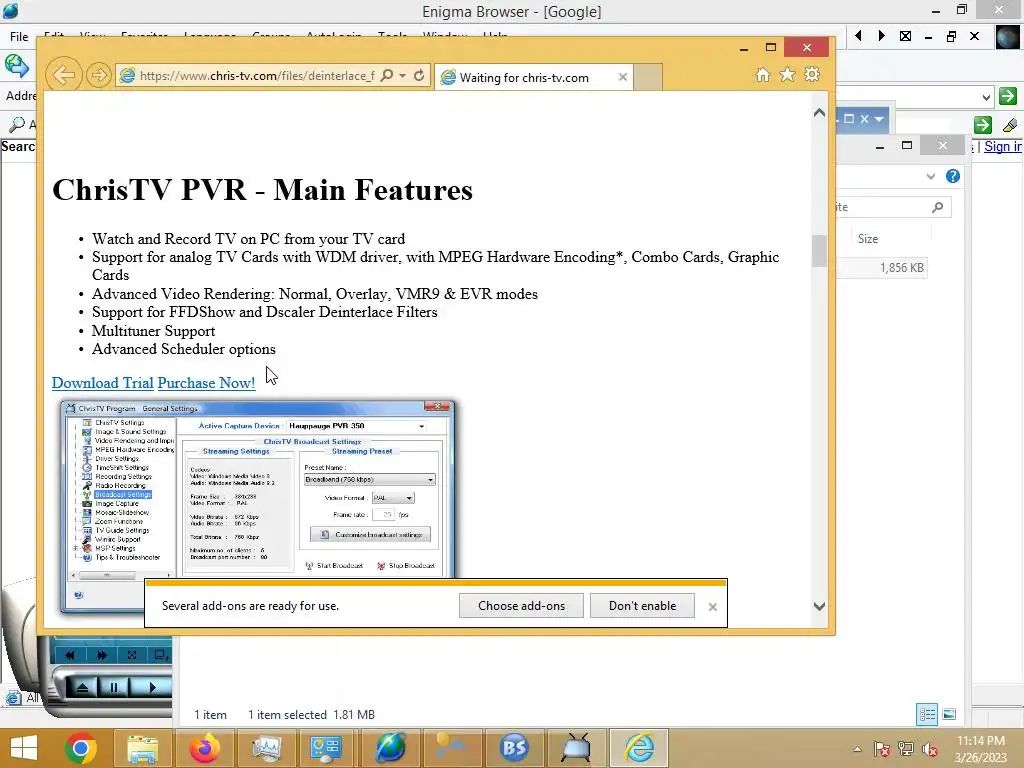Expand the Enigma Browser address dropdown
The image size is (1024, 768).
click(x=986, y=97)
